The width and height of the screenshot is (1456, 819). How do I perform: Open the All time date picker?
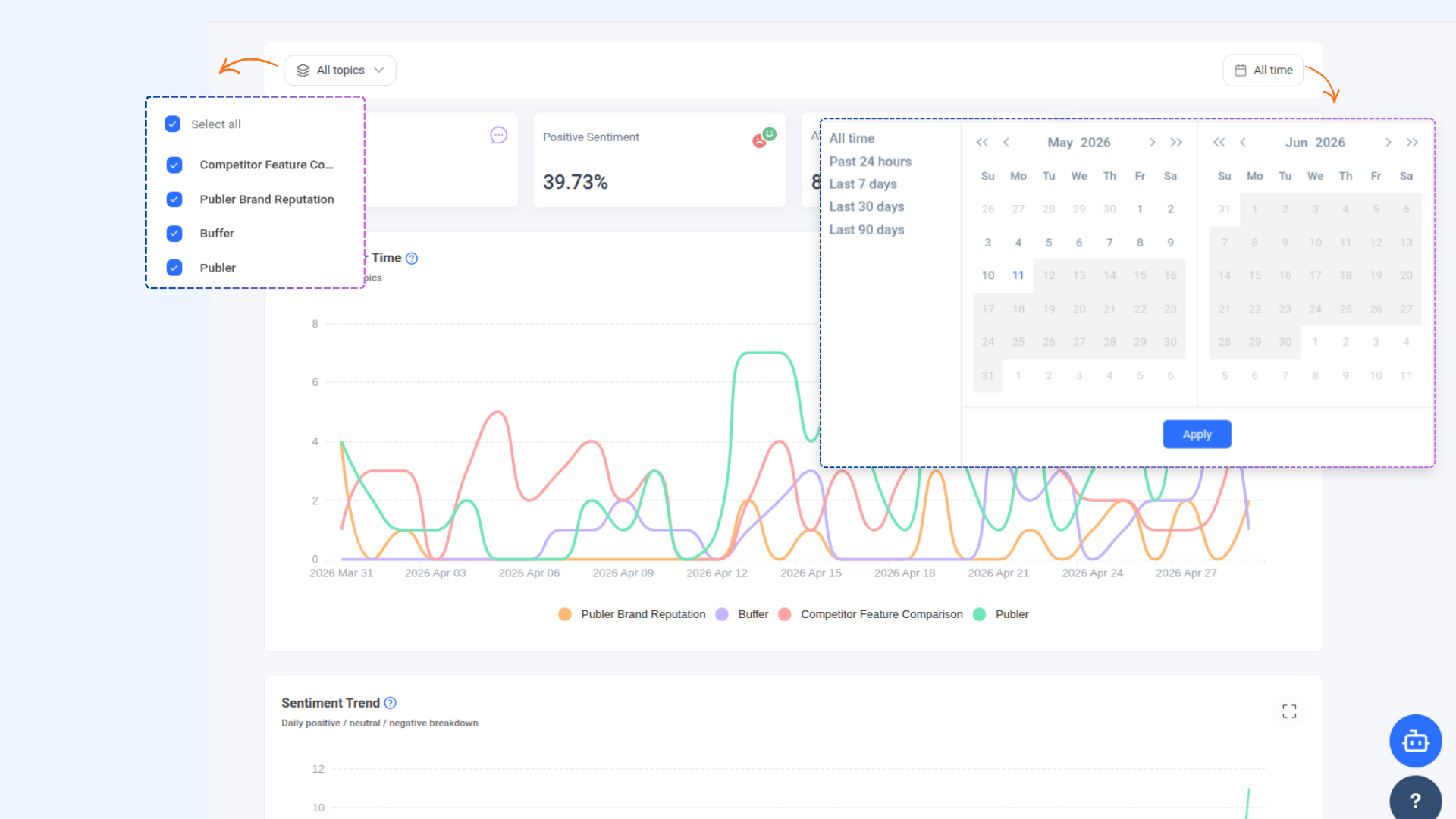[x=1263, y=70]
